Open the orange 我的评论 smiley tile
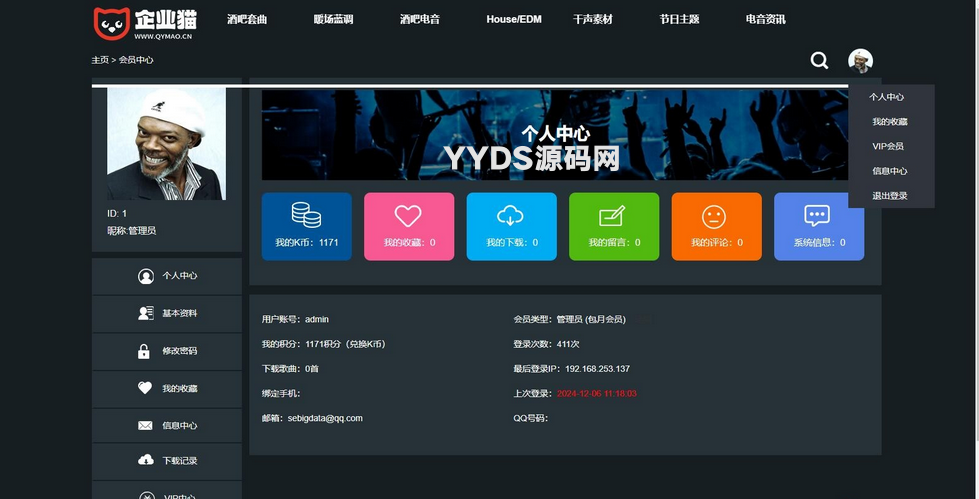Screen dimensions: 979x499 click(716, 226)
